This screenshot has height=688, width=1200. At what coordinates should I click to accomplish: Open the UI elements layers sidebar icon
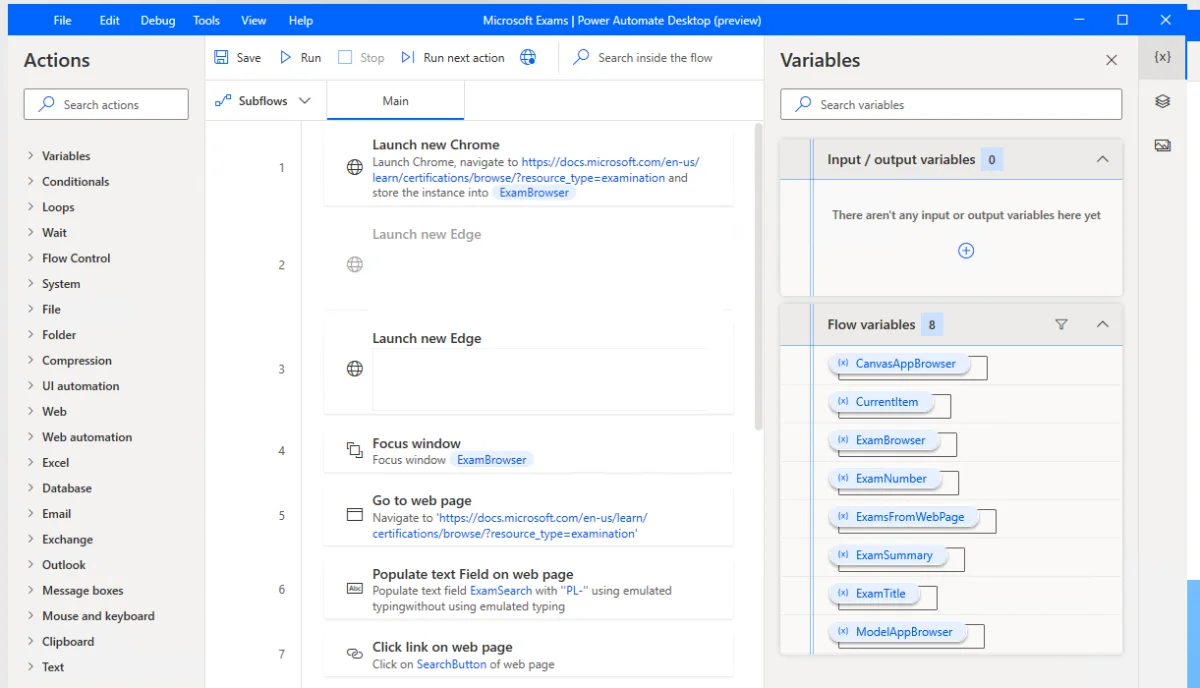1162,101
